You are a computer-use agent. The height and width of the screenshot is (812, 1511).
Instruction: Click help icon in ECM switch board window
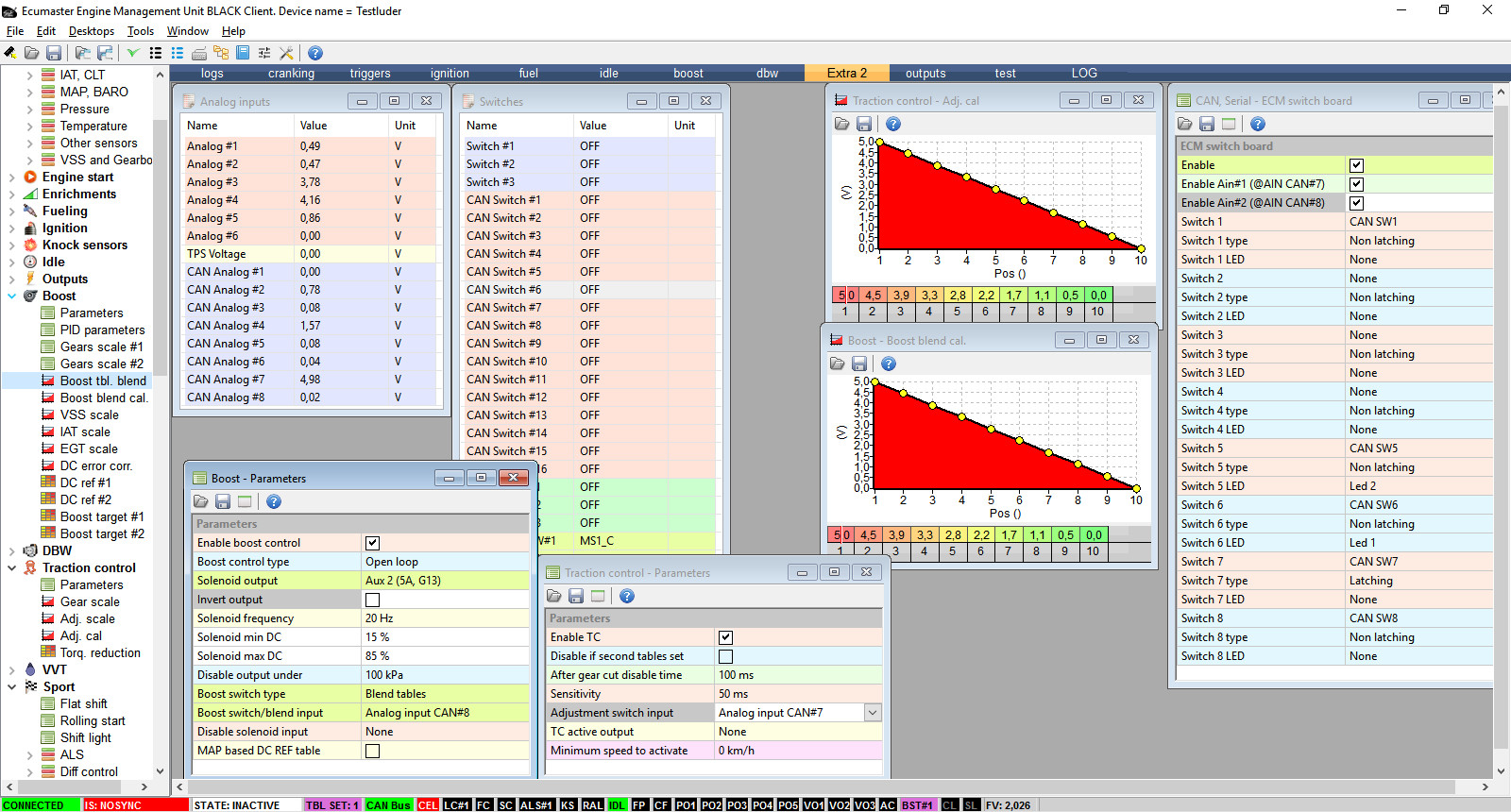pyautogui.click(x=1257, y=124)
